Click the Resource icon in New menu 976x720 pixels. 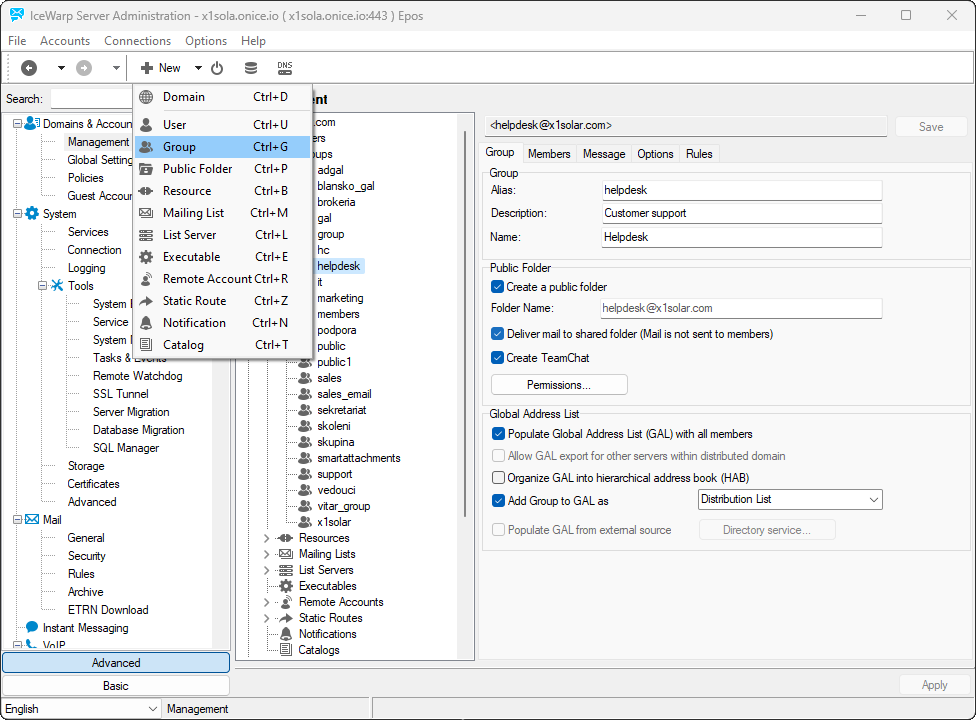[x=146, y=191]
